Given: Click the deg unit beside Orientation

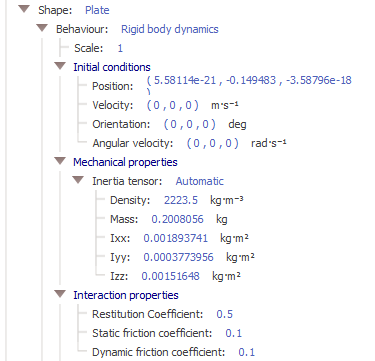Looking at the screenshot, I should coord(237,125).
